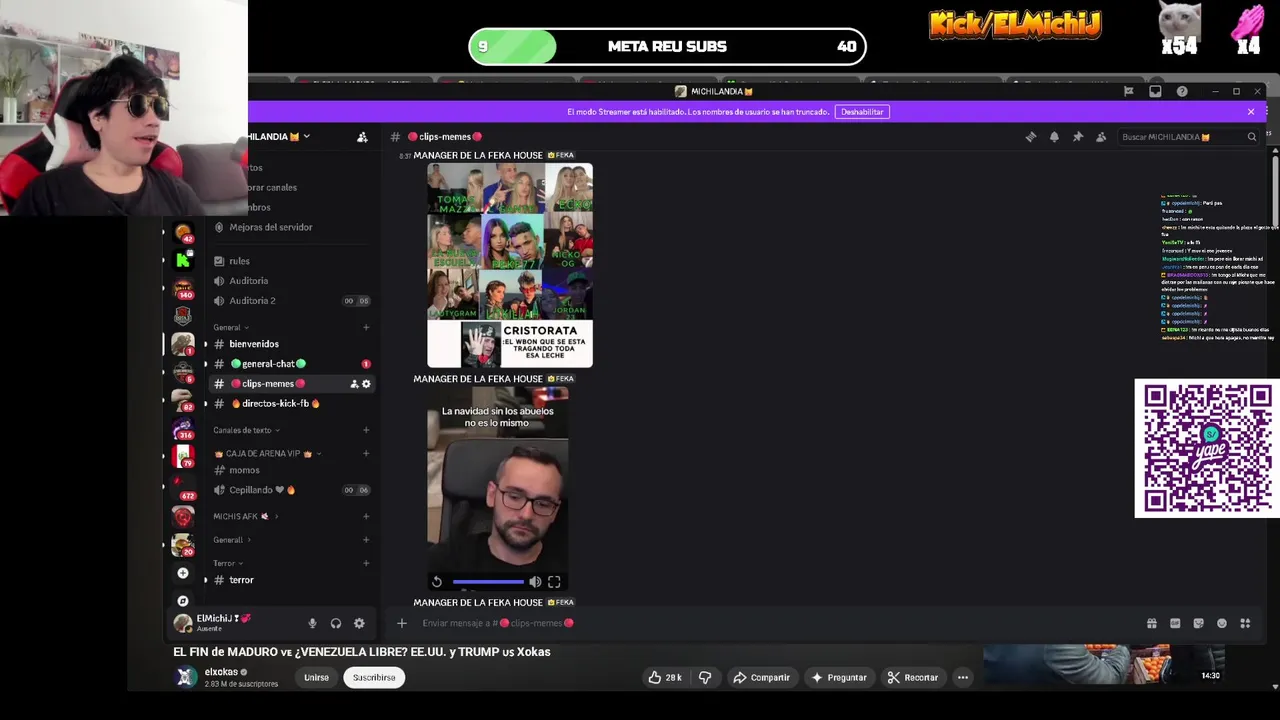Click YouTube Compartir button
This screenshot has height=720, width=1280.
761,677
